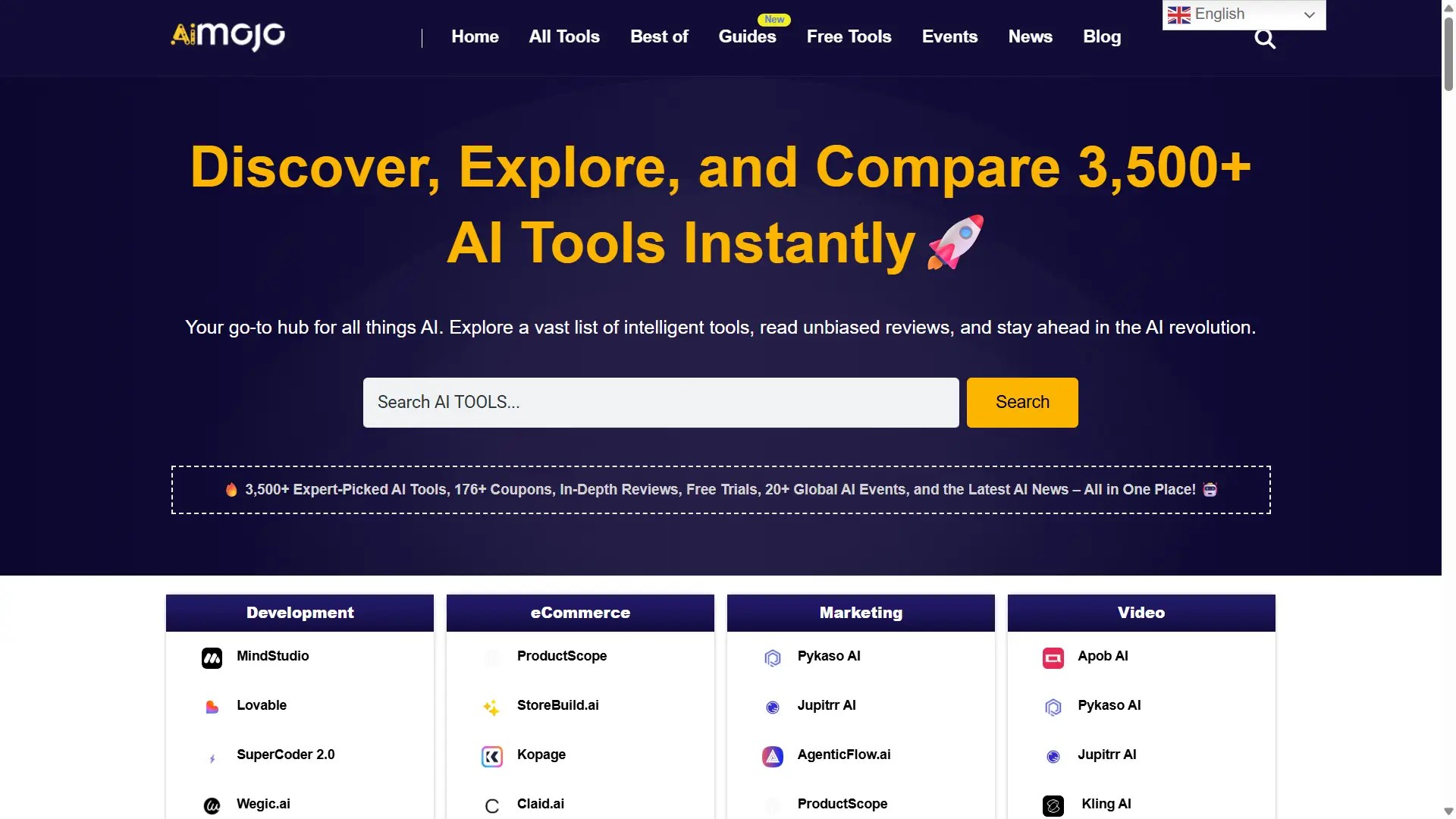Image resolution: width=1456 pixels, height=819 pixels.
Task: Click the Pykaso AI icon under Marketing
Action: 772,658
